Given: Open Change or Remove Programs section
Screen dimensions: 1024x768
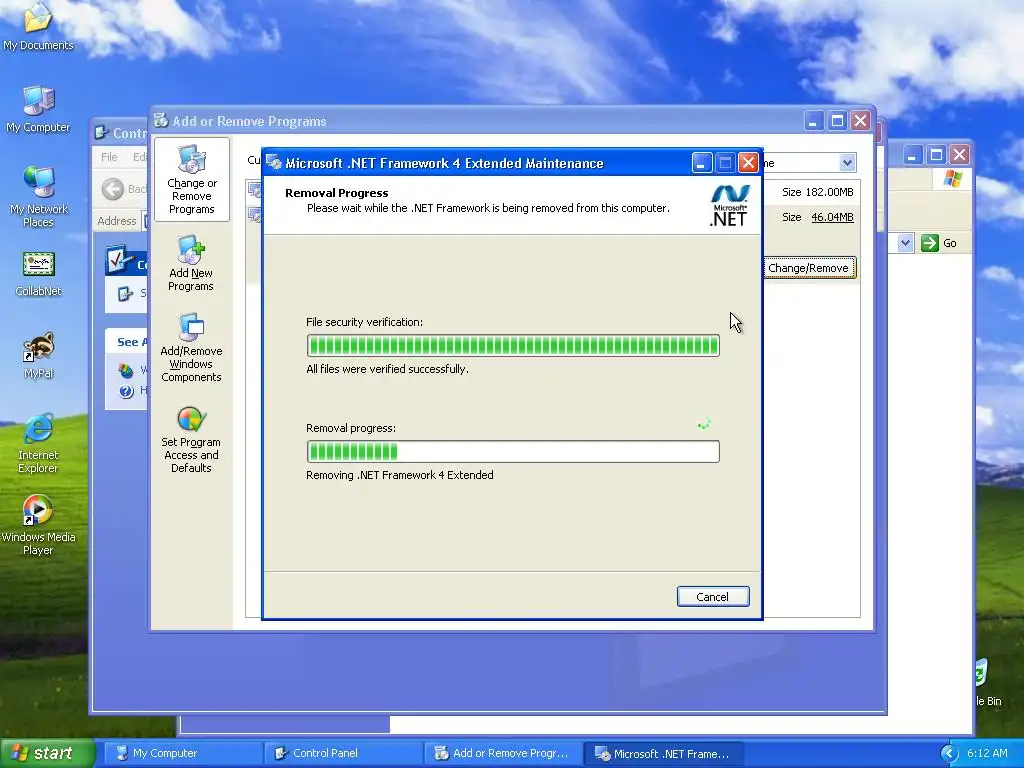Looking at the screenshot, I should pyautogui.click(x=191, y=180).
